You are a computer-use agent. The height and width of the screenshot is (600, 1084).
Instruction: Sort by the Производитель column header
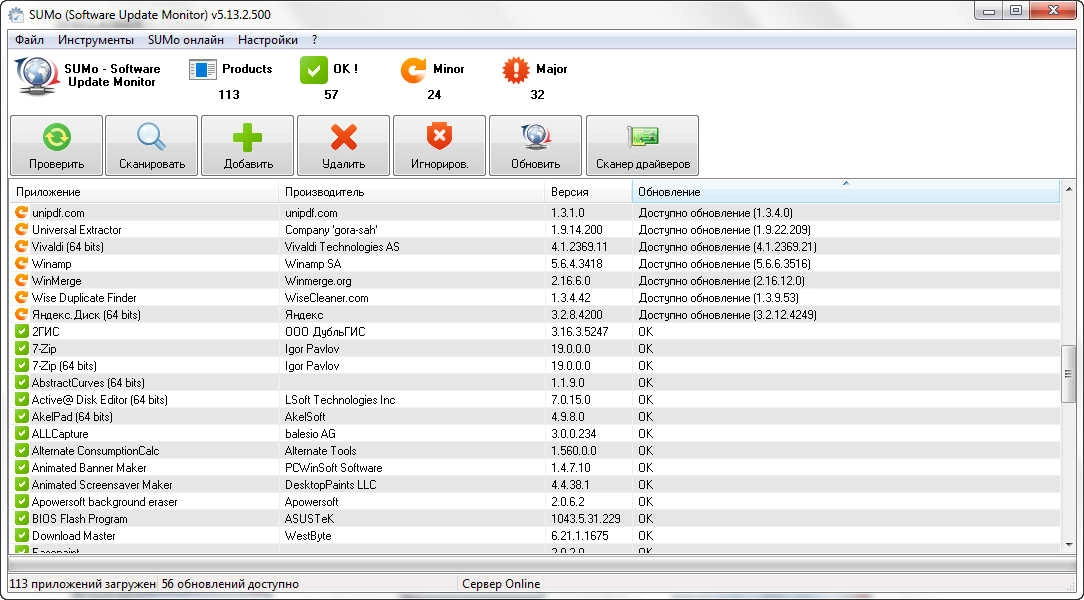click(411, 191)
